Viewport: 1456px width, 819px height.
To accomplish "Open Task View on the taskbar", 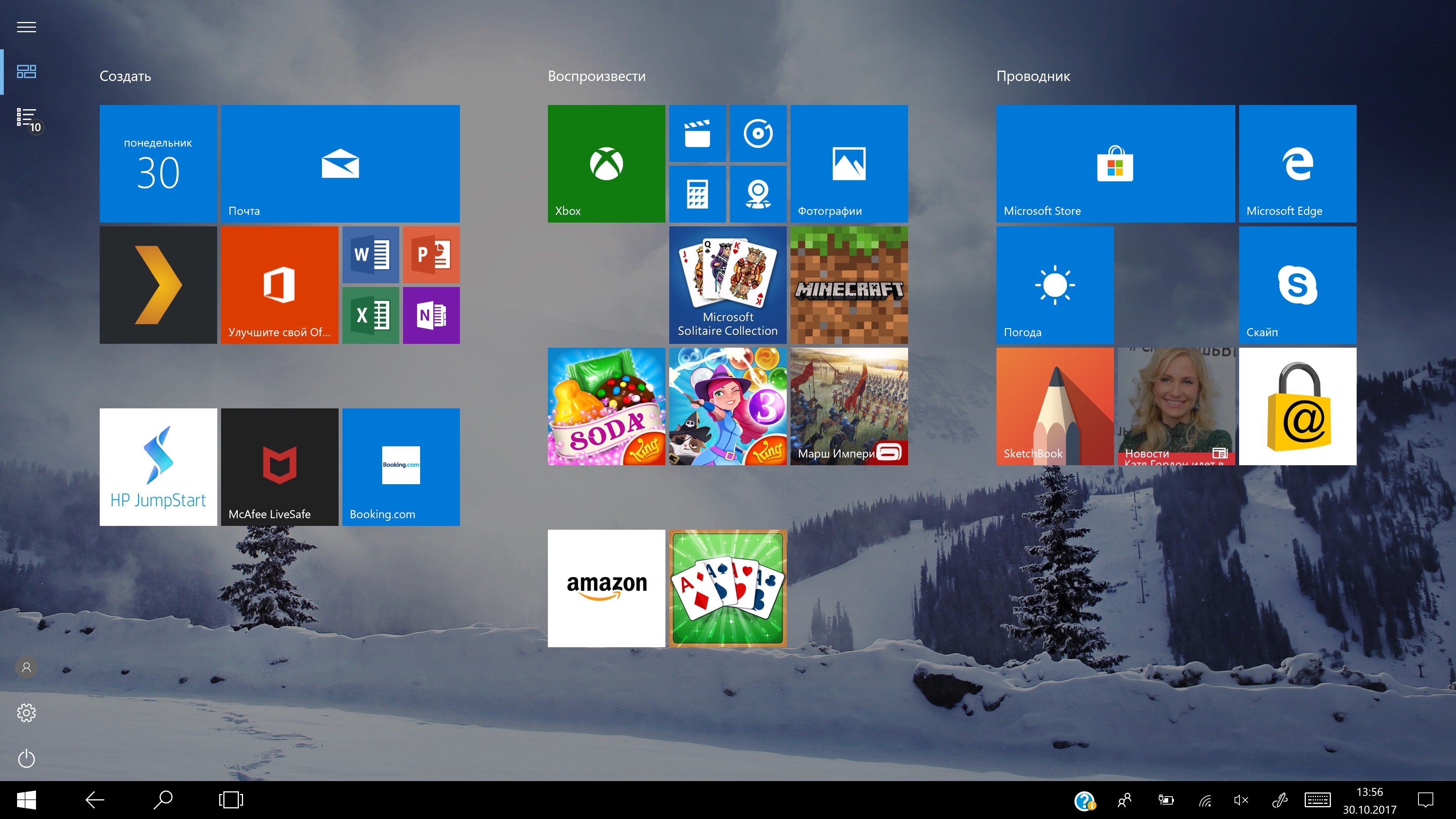I will point(231,800).
